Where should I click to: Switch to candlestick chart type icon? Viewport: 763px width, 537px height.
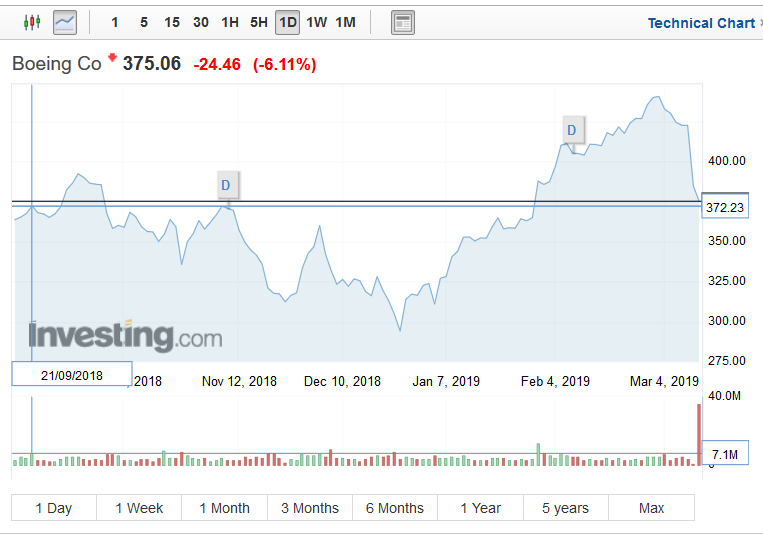32,22
